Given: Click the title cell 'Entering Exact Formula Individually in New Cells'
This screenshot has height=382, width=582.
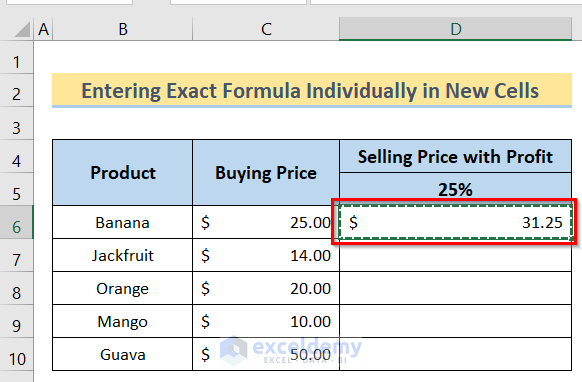Looking at the screenshot, I should [x=312, y=90].
